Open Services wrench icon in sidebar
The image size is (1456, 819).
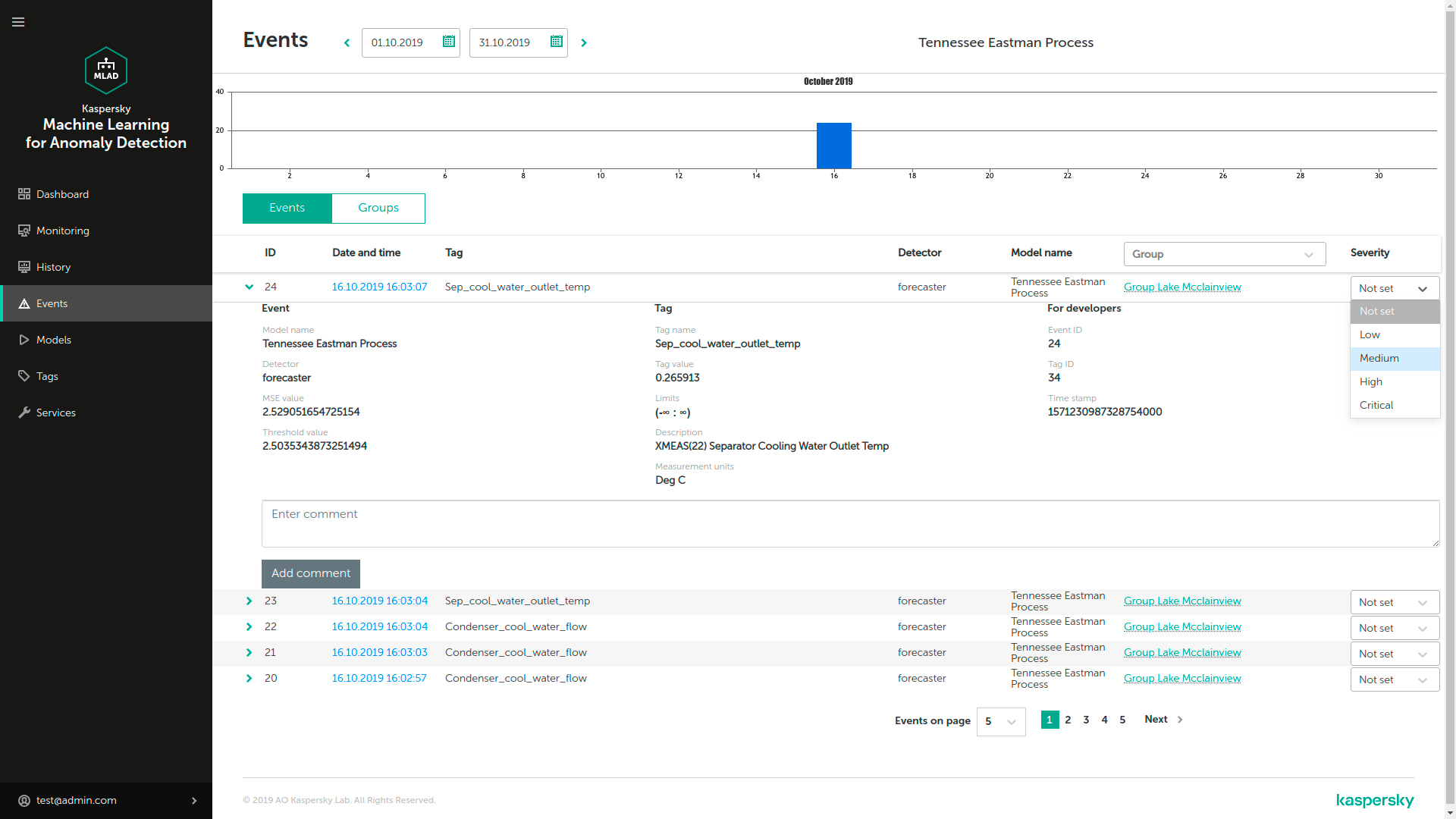click(x=24, y=413)
